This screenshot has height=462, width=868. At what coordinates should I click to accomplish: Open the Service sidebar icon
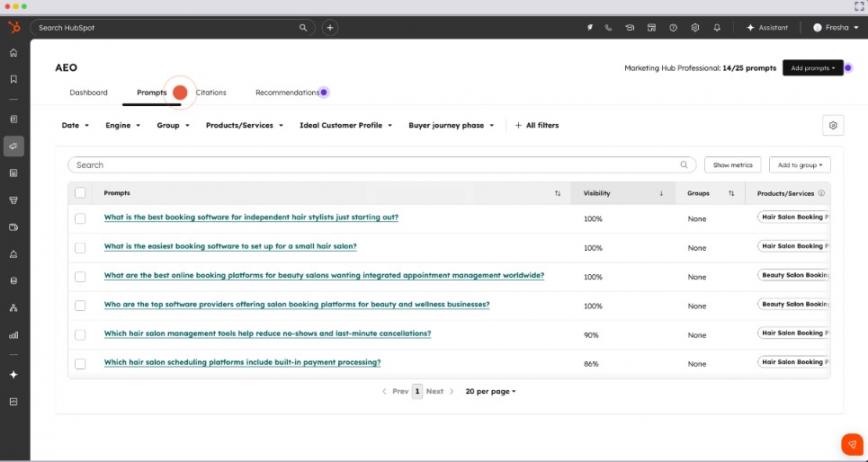pos(14,254)
